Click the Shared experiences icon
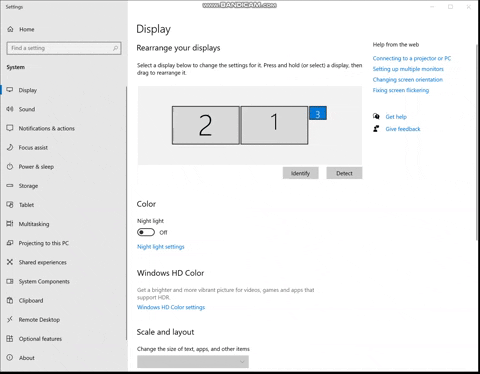480x374 pixels. coord(10,262)
